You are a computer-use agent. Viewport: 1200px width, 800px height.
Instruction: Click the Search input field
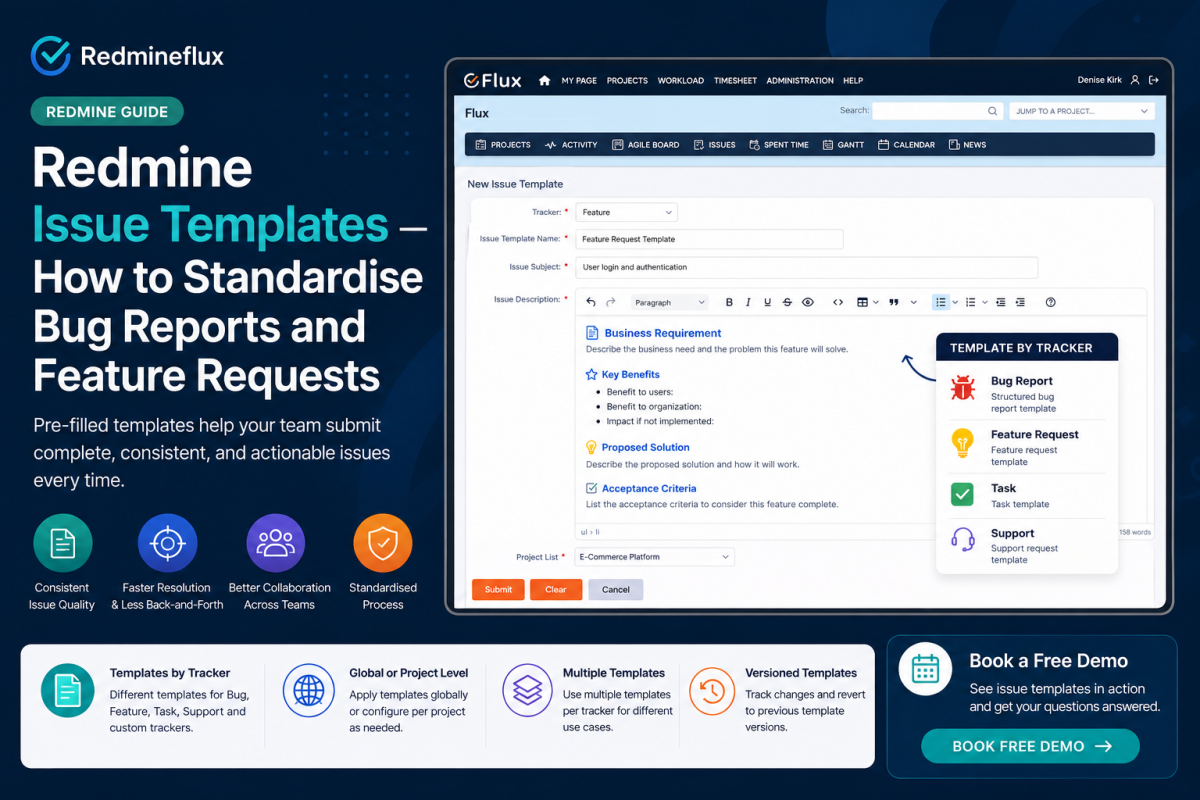point(937,111)
